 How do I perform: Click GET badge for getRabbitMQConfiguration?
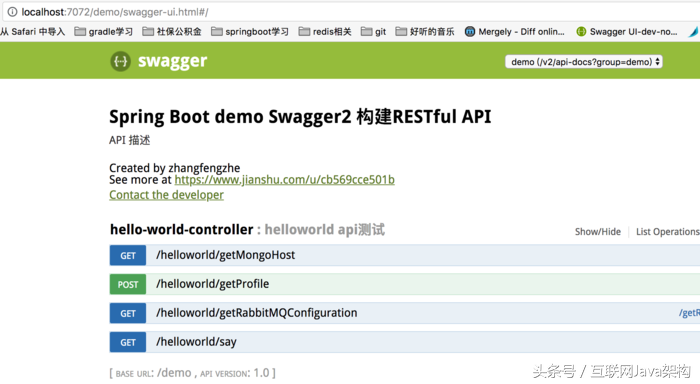pos(128,313)
